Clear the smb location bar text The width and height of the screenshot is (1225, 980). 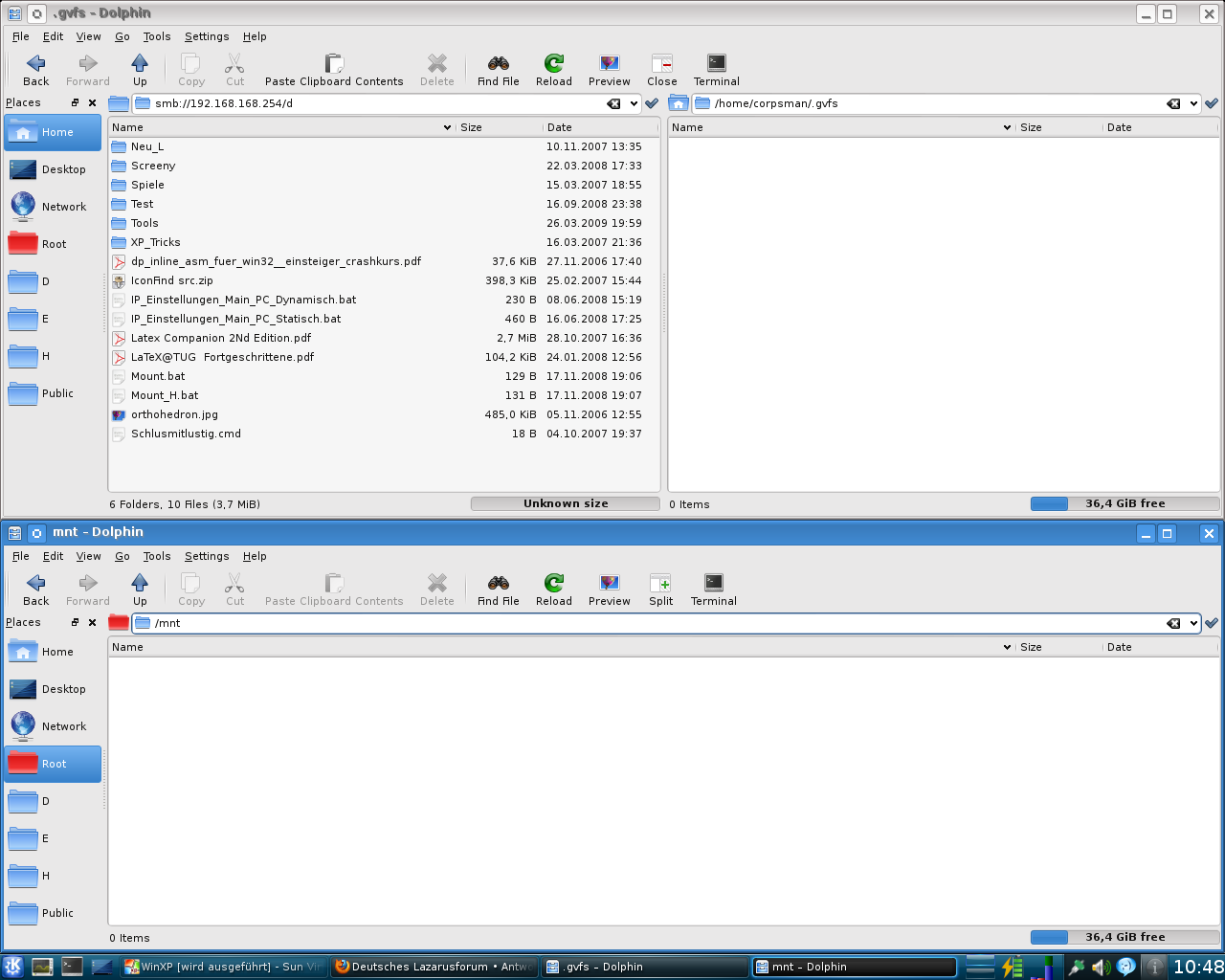(613, 103)
